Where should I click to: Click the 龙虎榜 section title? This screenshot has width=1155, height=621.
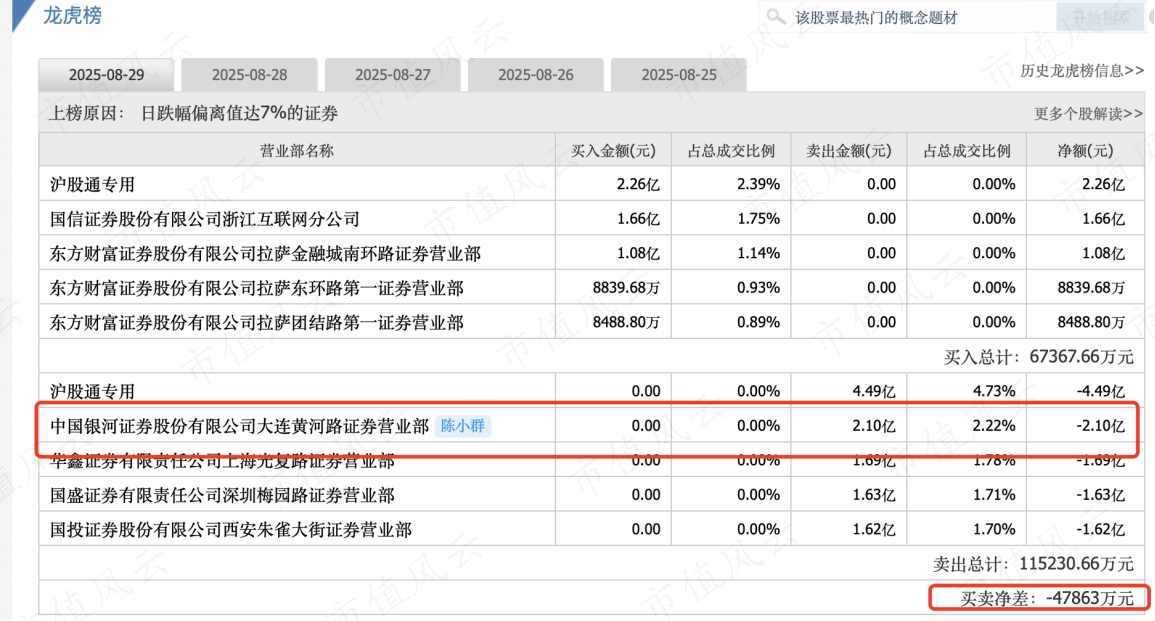(72, 15)
